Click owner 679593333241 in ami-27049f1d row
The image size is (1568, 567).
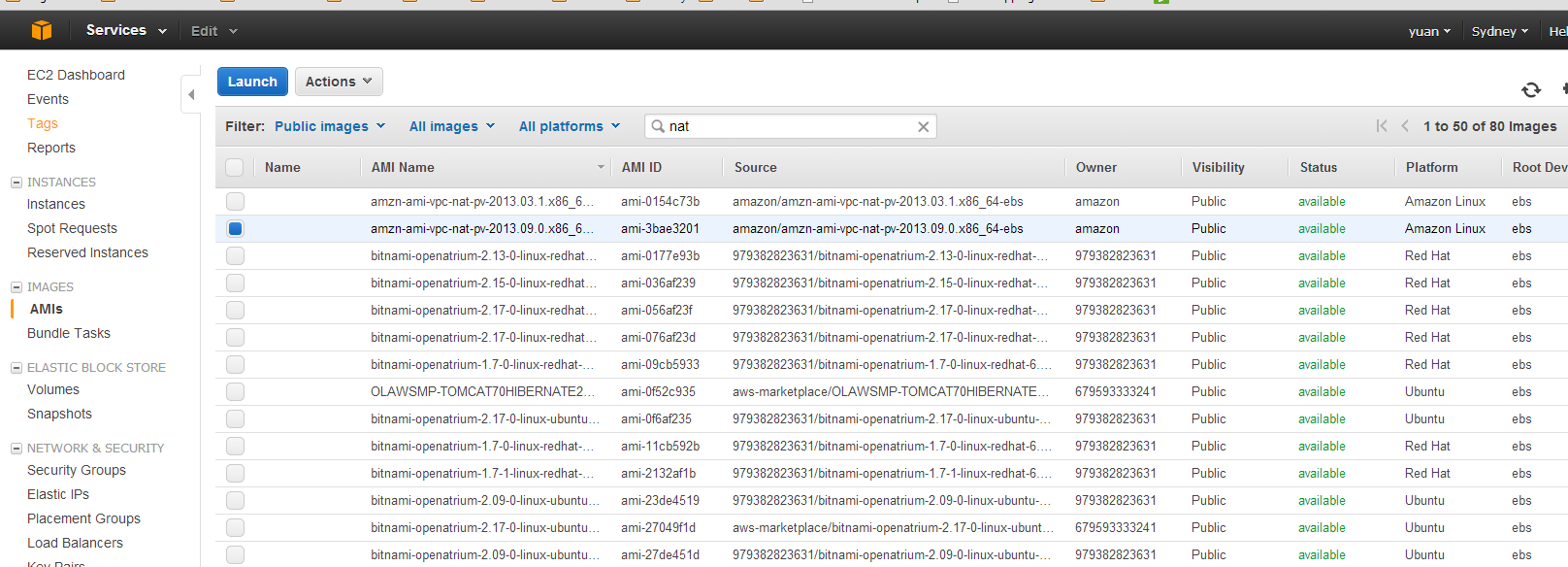pos(1115,527)
